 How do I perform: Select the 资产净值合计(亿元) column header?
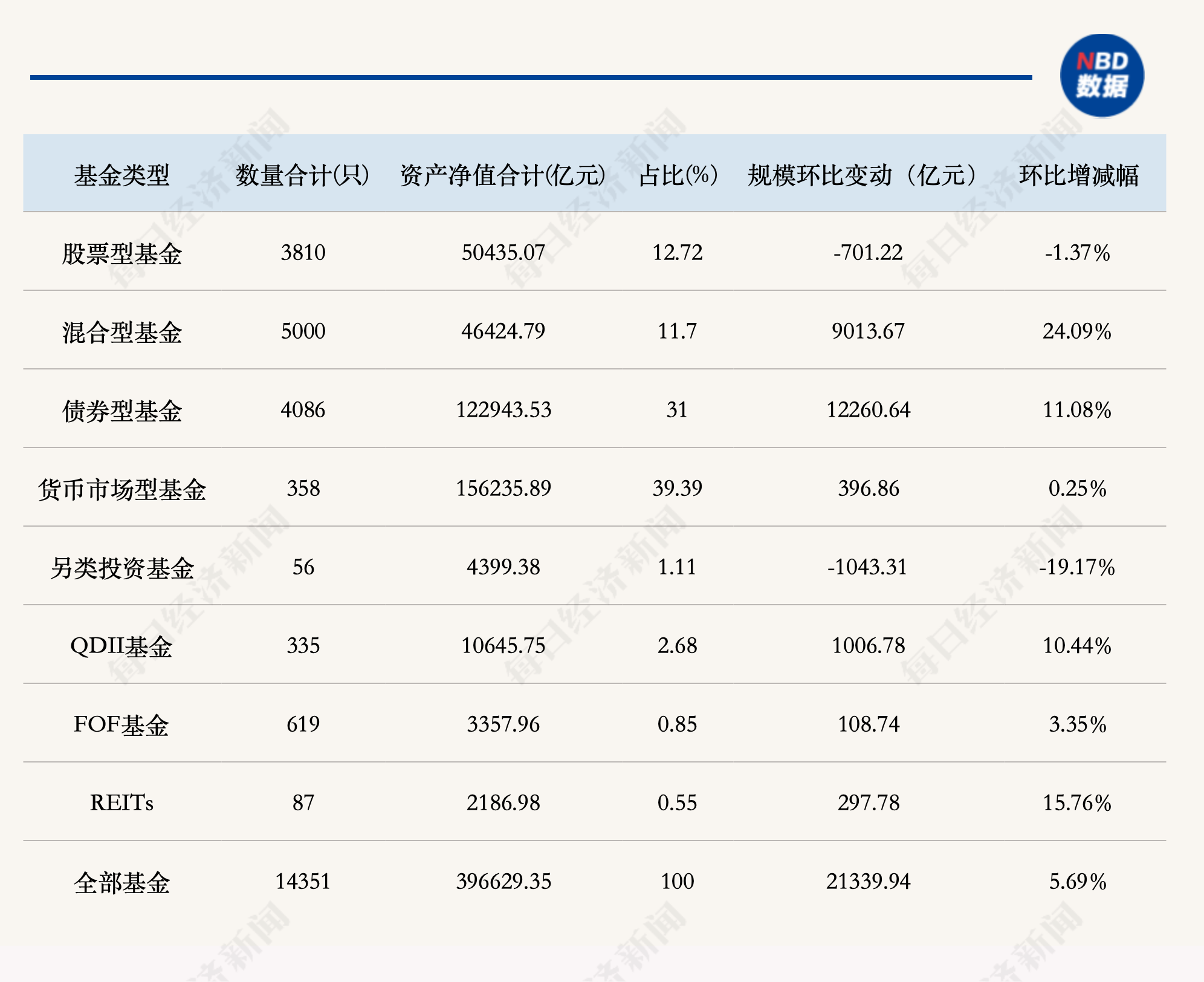pos(503,175)
